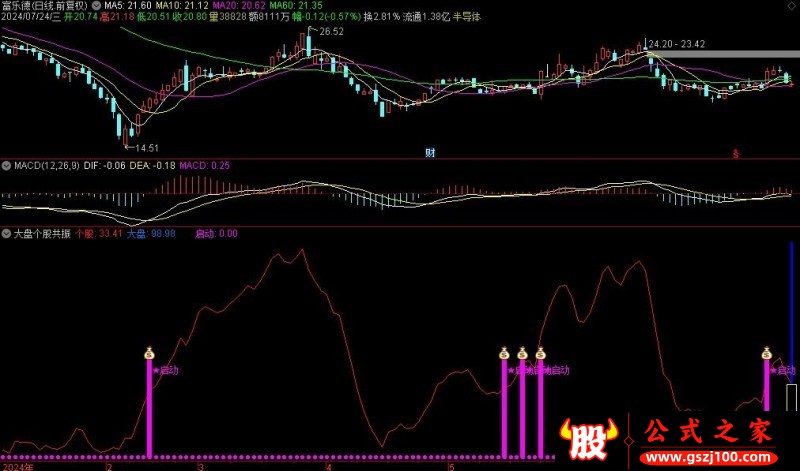Screen dimensions: 800x471
Task: Click the money bag icon at the latest signal
Action: [766, 353]
